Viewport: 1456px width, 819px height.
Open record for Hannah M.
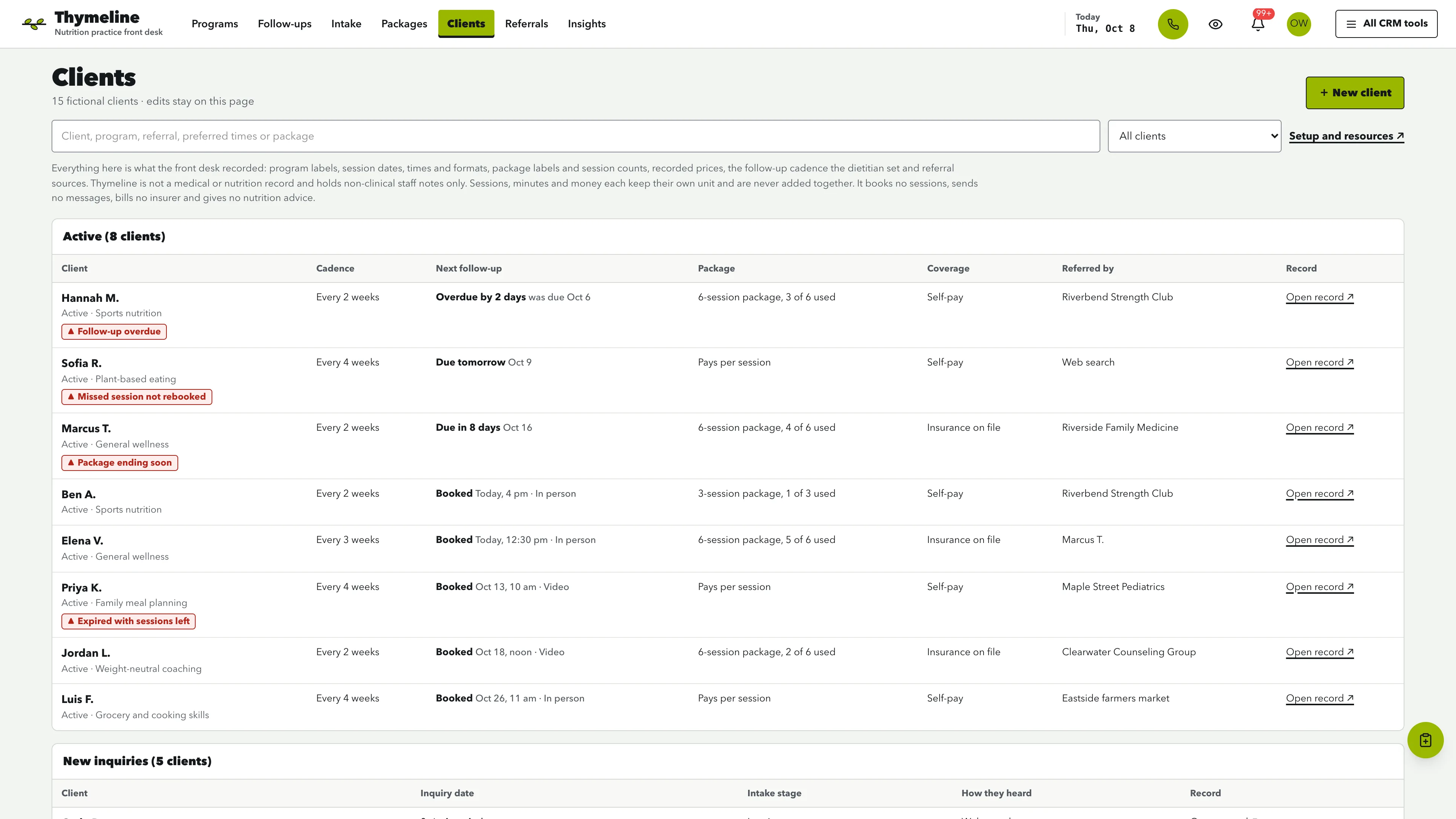point(1319,297)
